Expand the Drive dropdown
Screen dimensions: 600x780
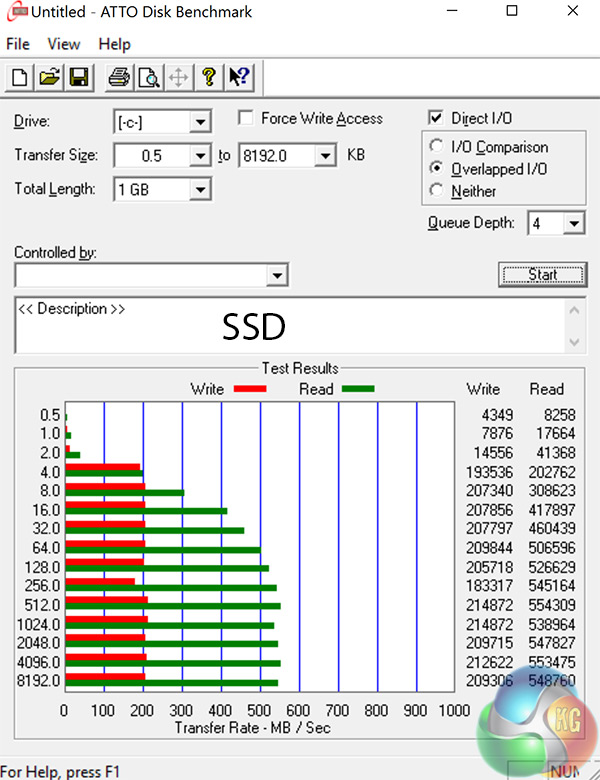tap(200, 122)
